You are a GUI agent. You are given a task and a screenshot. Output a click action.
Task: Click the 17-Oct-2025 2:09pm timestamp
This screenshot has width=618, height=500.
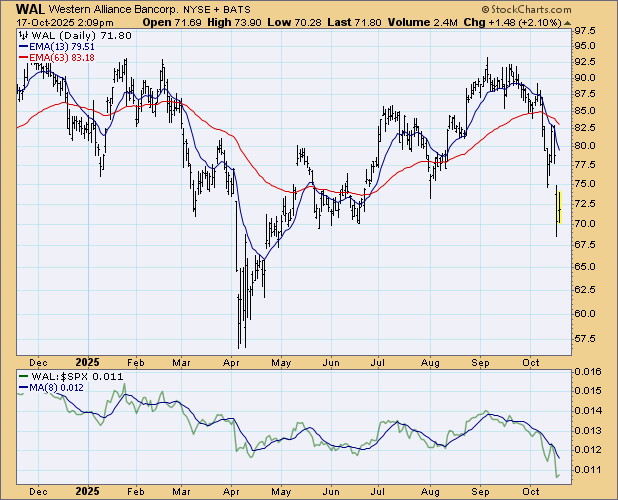point(65,22)
